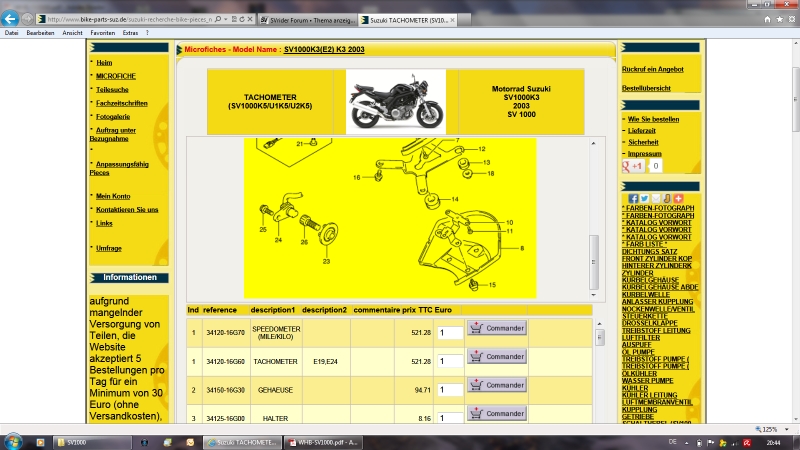Image resolution: width=800 pixels, height=450 pixels.
Task: Stop loading with the address bar X
Action: coord(250,19)
